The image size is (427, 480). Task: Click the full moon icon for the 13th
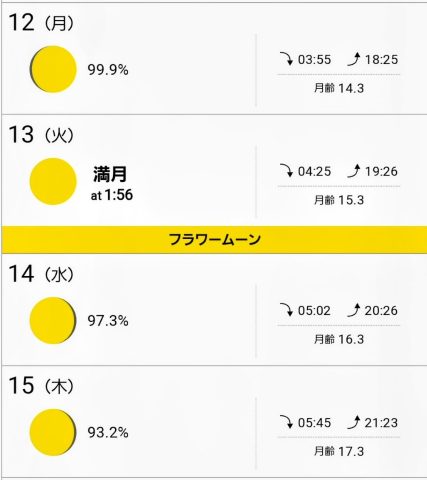tap(53, 181)
